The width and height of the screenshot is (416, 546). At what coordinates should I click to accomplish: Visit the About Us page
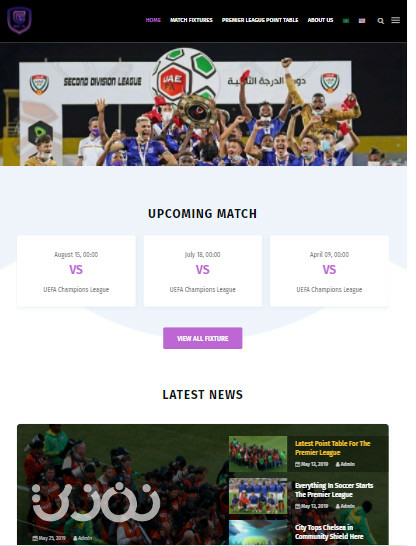320,20
